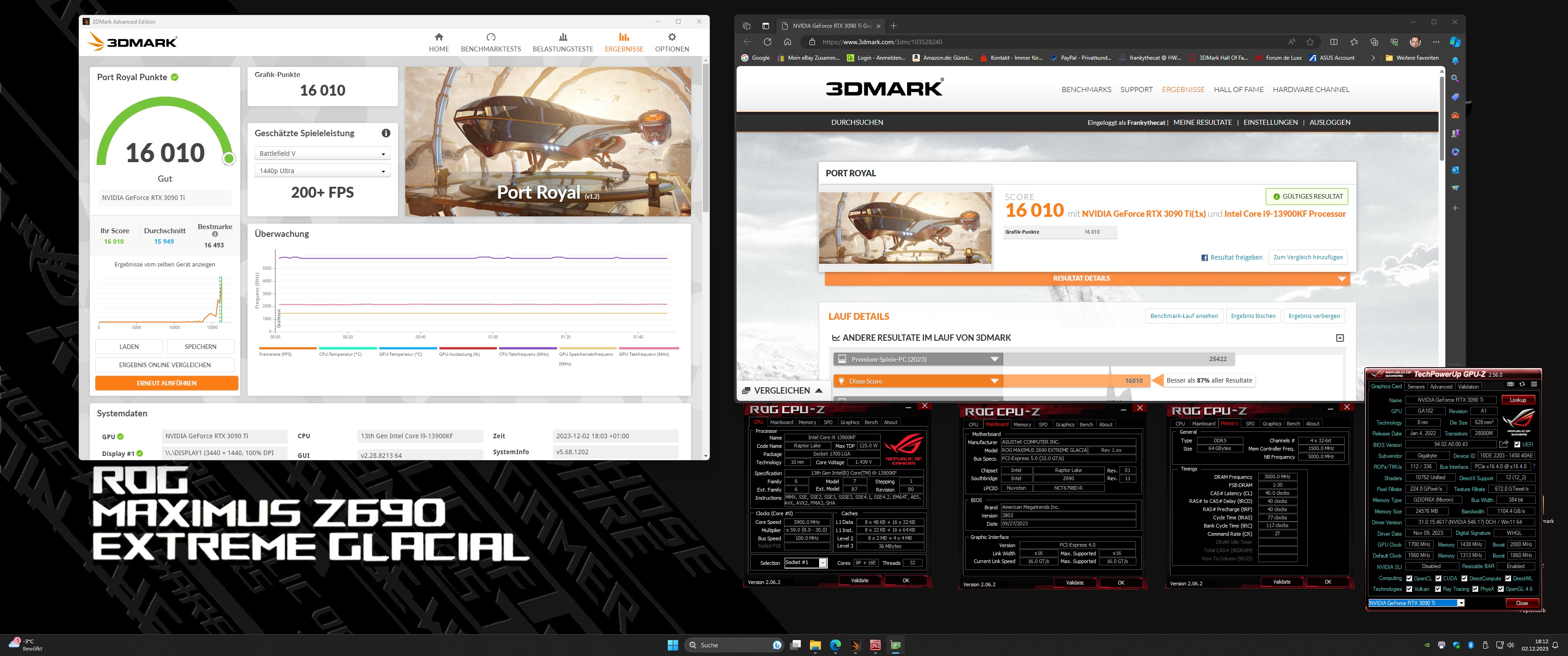The height and width of the screenshot is (656, 1568).
Task: Open the CPU-Z Socket #1 selection dropdown
Action: tap(806, 563)
